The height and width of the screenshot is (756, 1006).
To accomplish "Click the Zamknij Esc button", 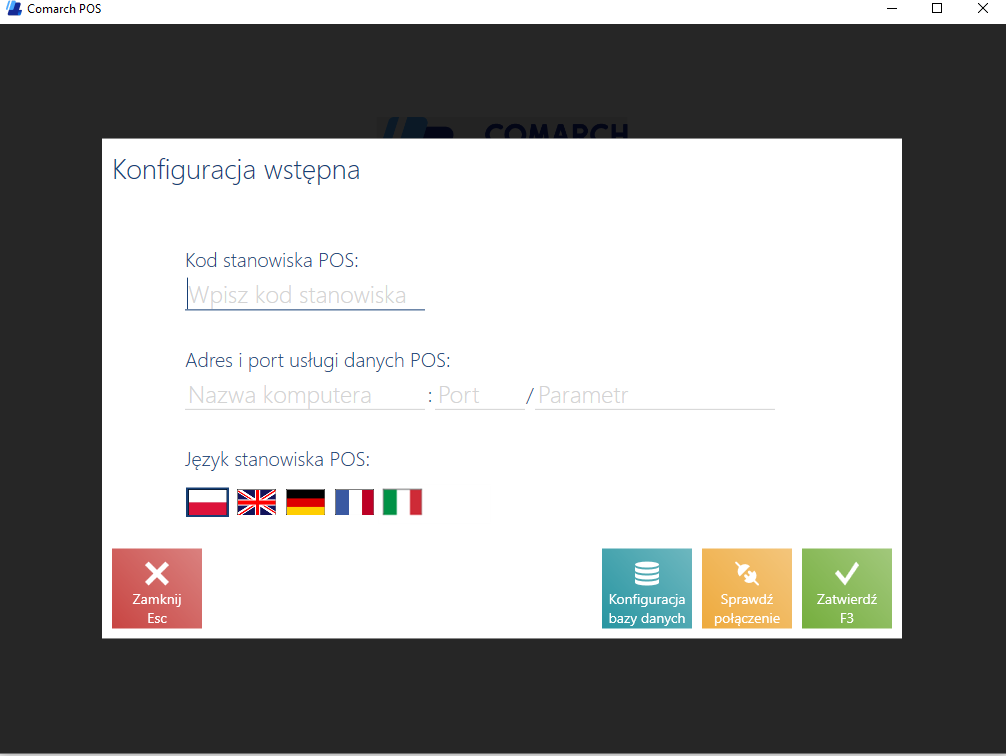I will pos(157,588).
